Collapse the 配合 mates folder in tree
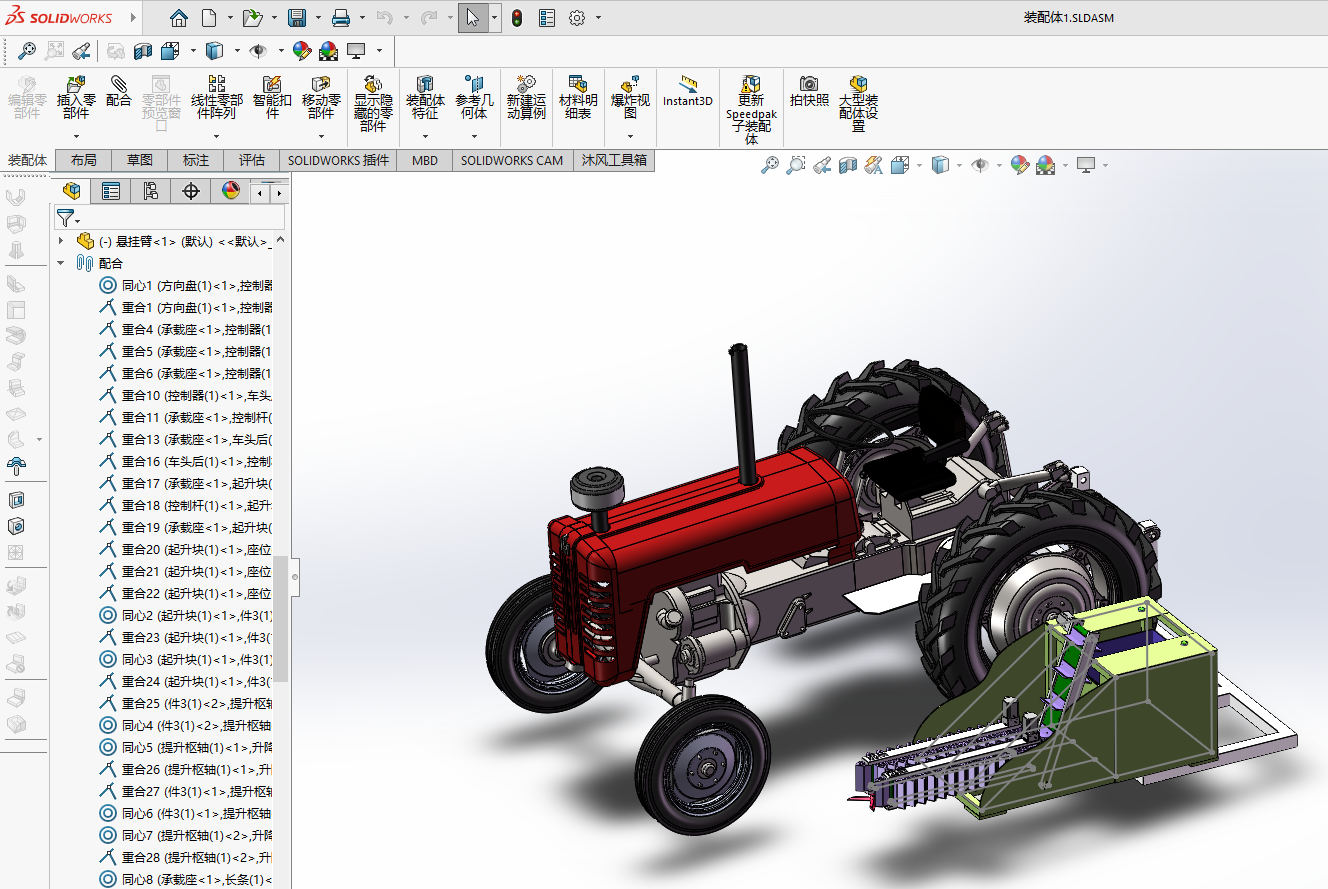Screen dimensions: 1328x889 coord(61,263)
